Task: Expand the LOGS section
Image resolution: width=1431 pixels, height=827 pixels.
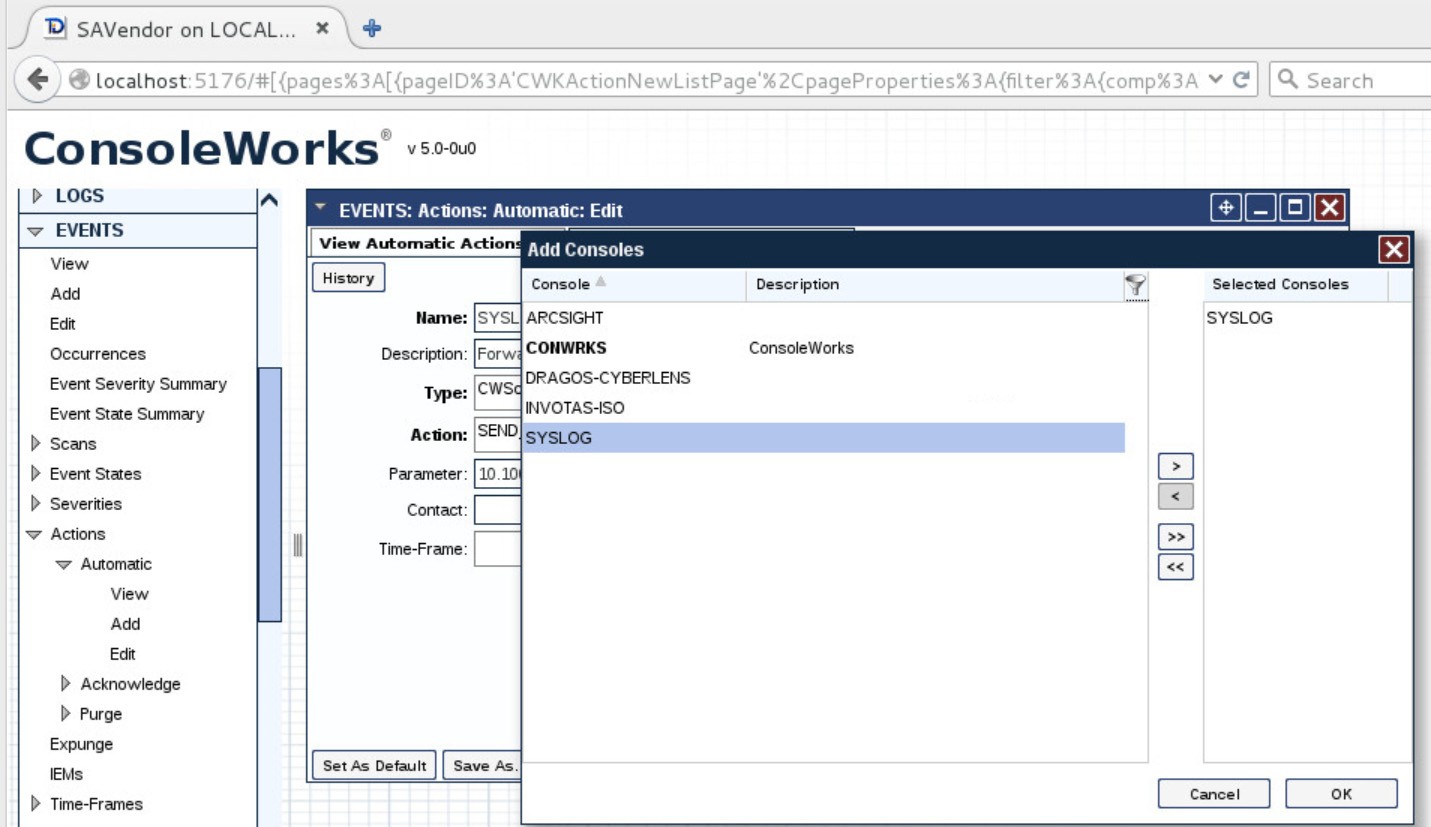Action: click(x=39, y=196)
